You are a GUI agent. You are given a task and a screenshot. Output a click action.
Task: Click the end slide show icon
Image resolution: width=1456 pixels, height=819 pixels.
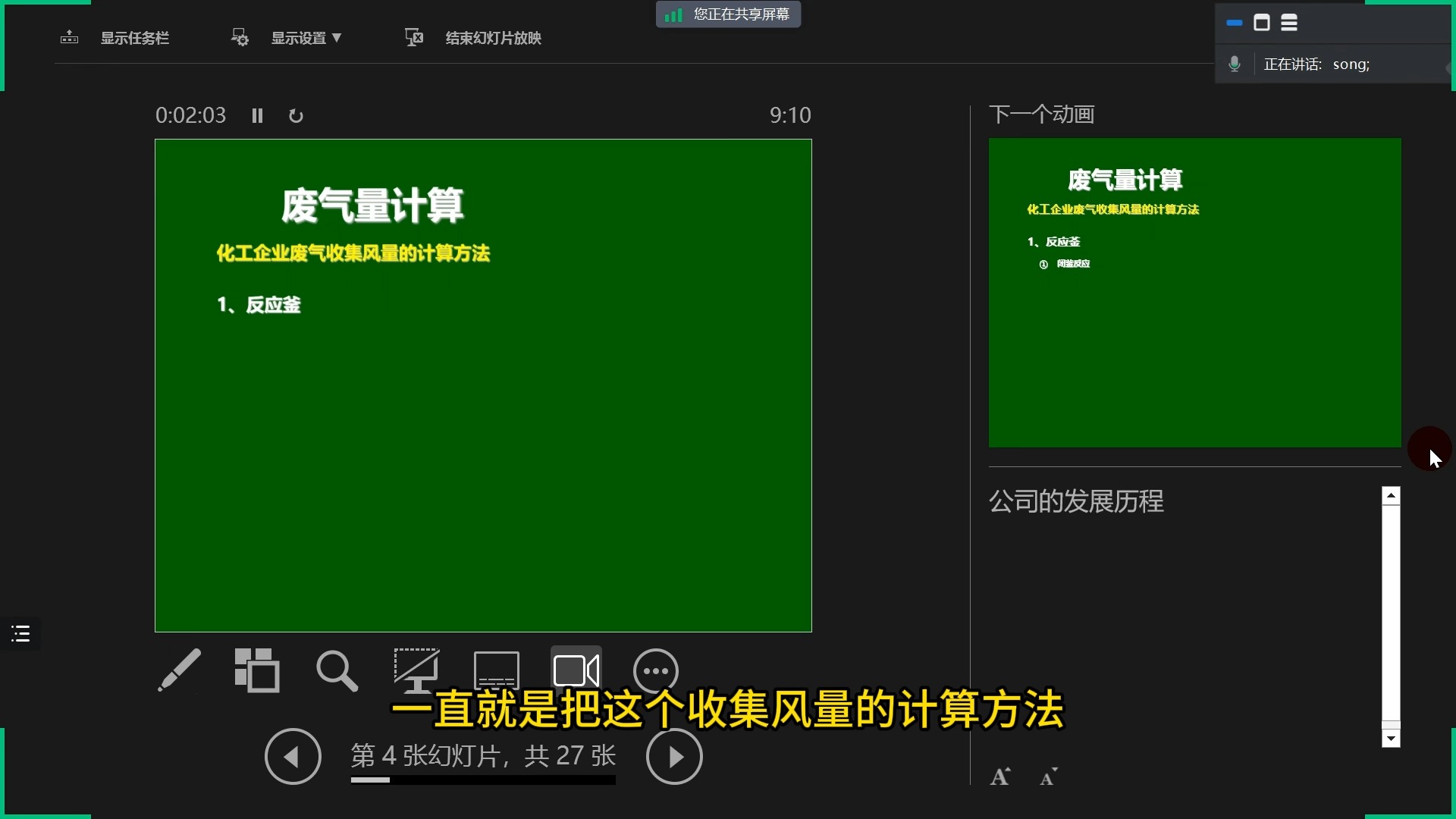(x=414, y=37)
